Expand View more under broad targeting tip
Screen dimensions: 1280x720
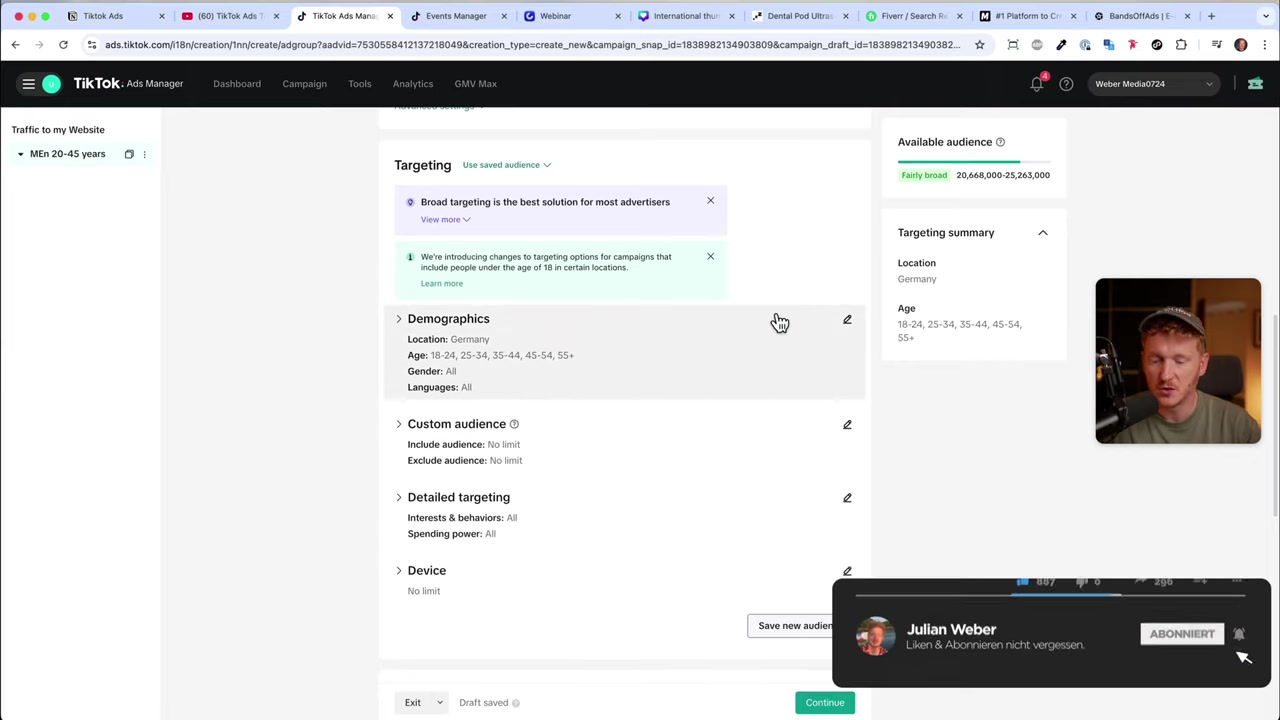pyautogui.click(x=445, y=220)
